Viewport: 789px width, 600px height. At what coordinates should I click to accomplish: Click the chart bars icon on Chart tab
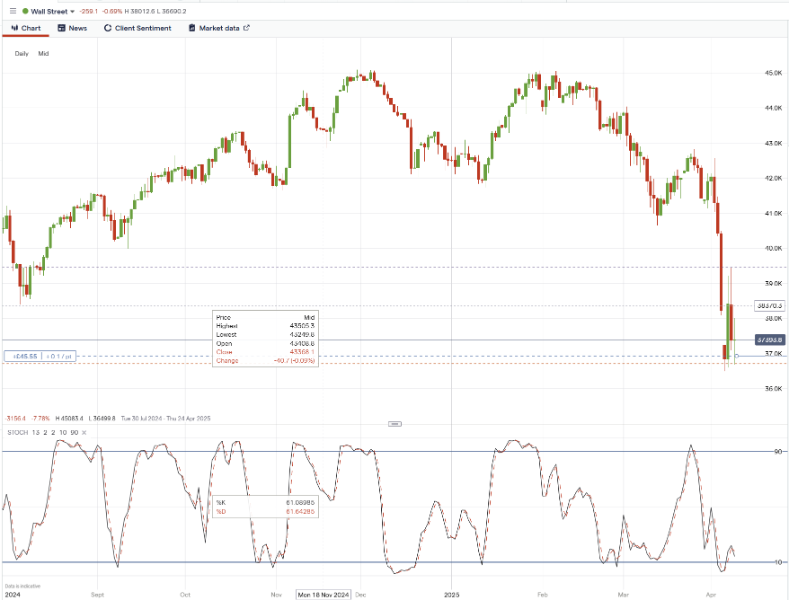[x=15, y=28]
